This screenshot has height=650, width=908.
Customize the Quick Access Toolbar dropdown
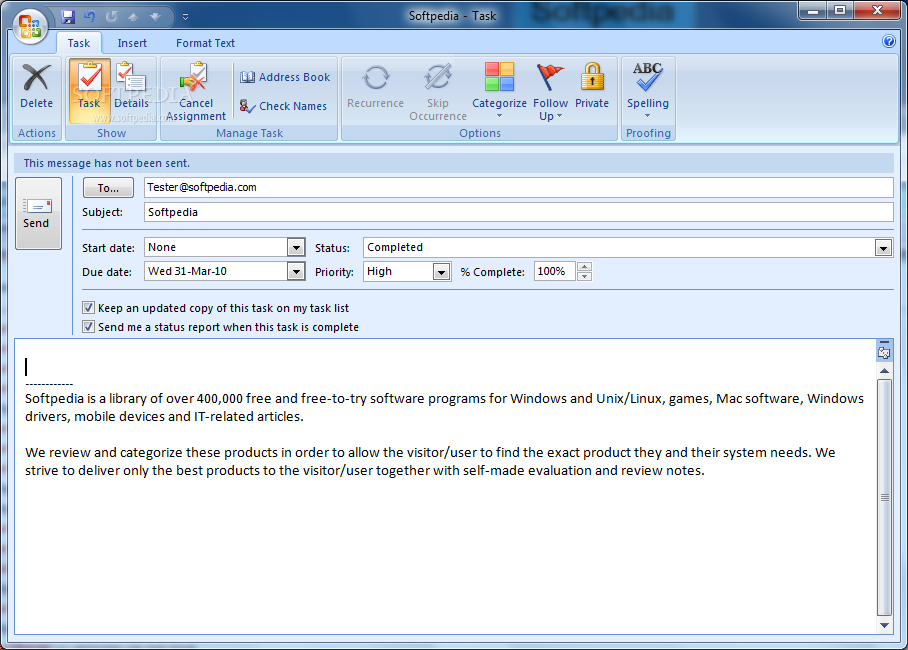click(185, 17)
